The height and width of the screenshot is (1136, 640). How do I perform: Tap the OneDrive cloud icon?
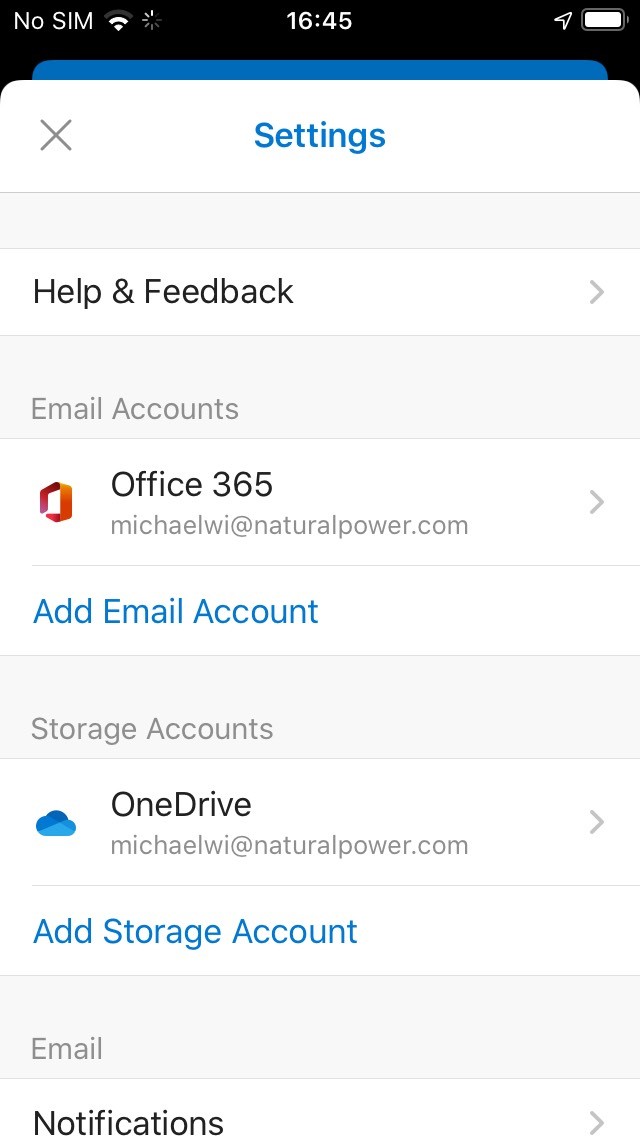pyautogui.click(x=56, y=824)
